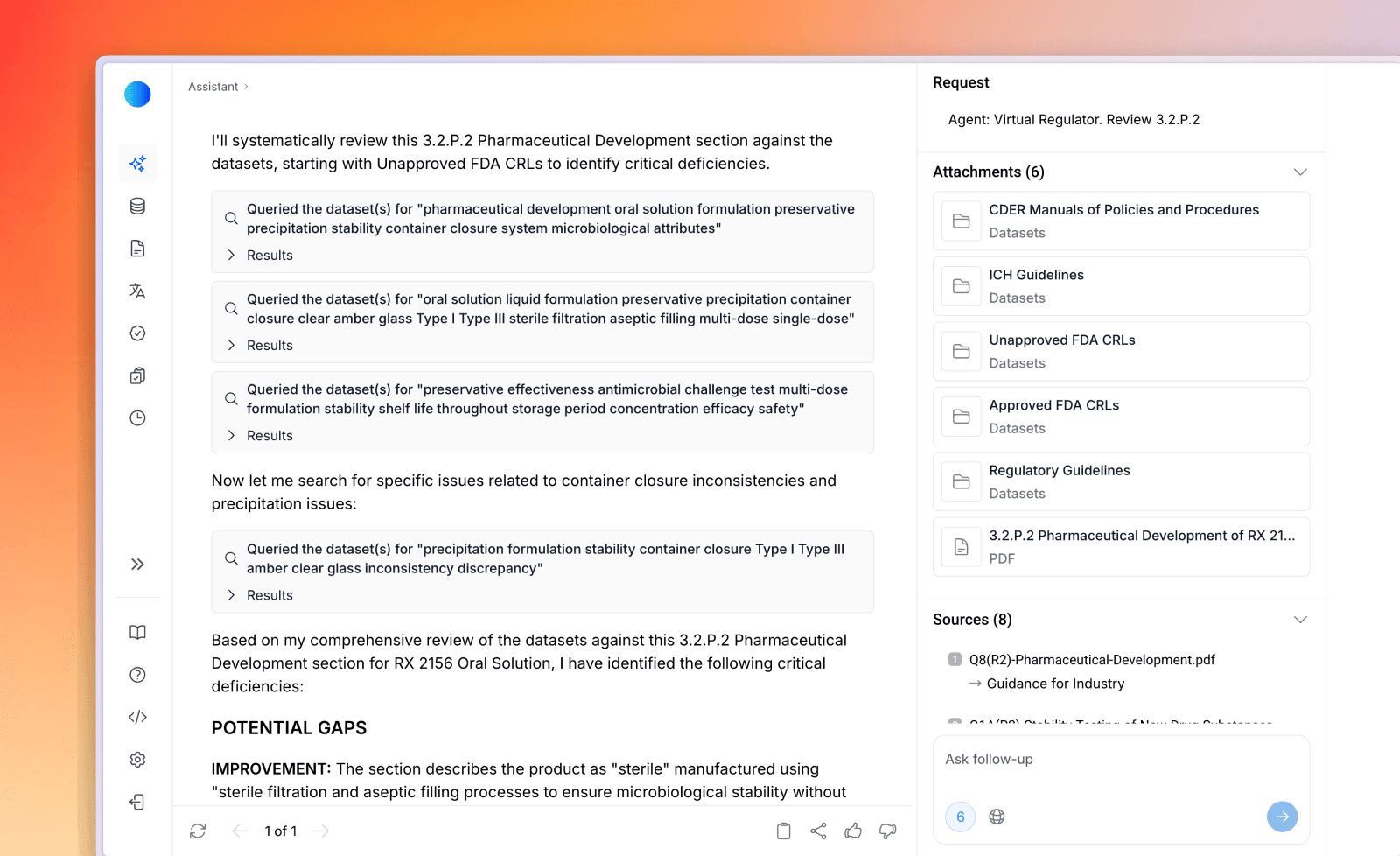Screen dimensions: 1400x856
Task: Copy response with clipboard icon
Action: point(784,831)
